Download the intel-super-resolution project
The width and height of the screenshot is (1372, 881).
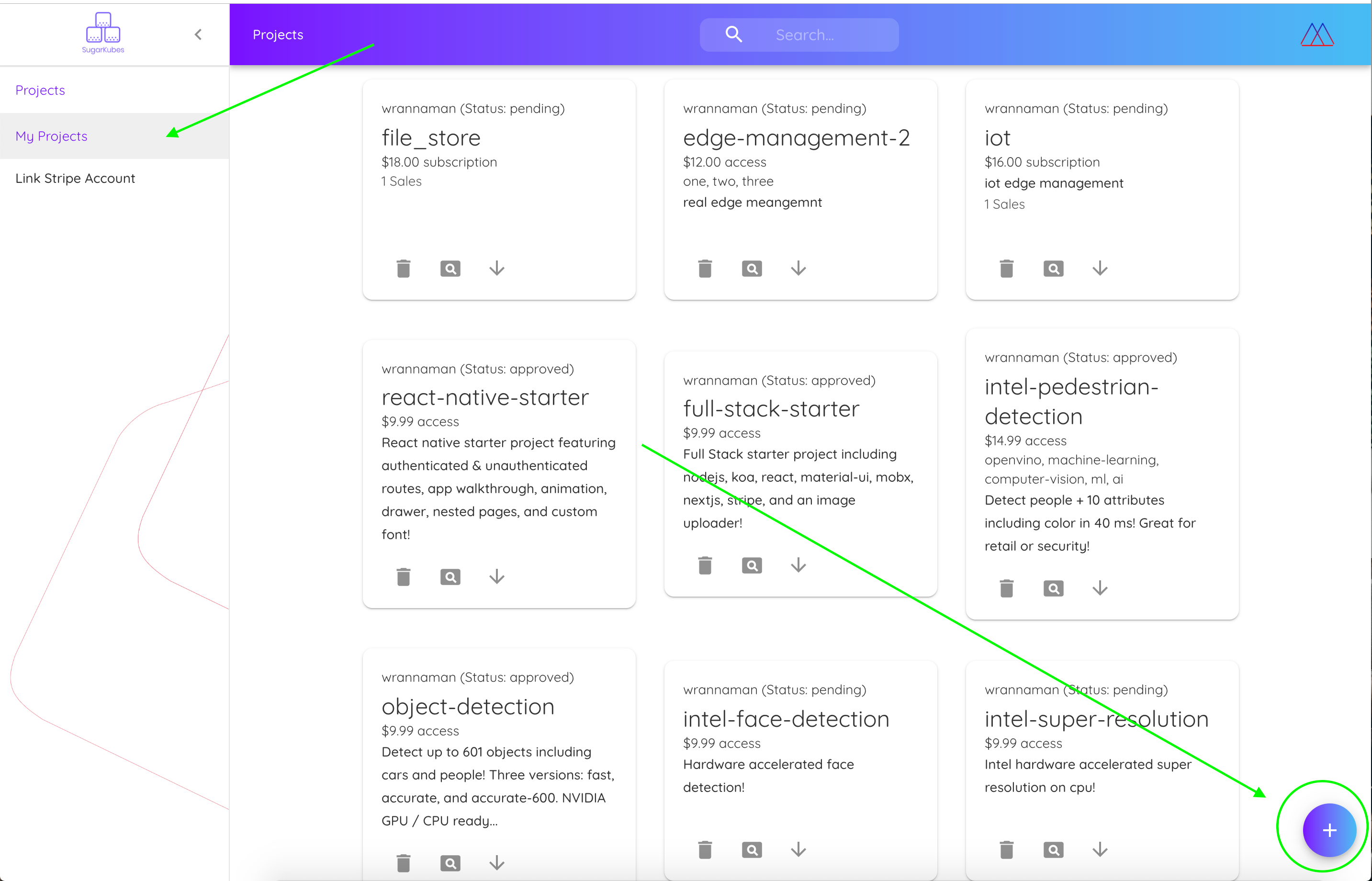1100,849
